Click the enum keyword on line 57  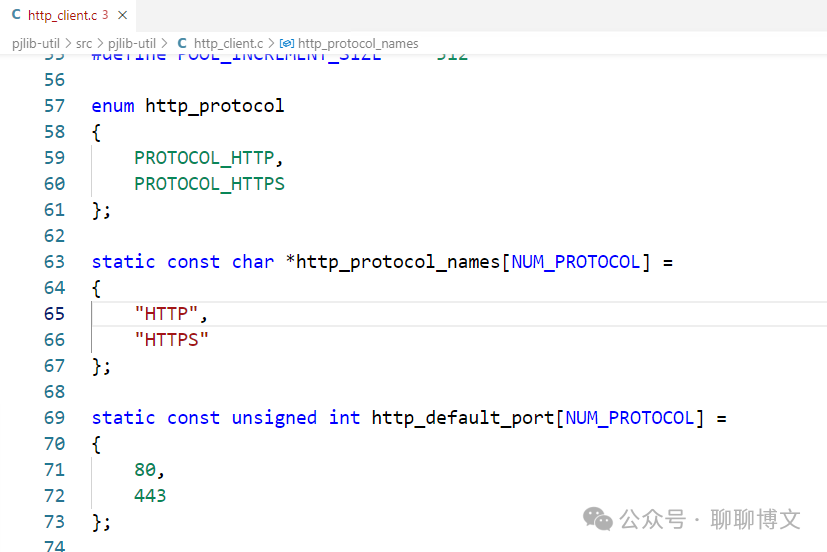113,106
